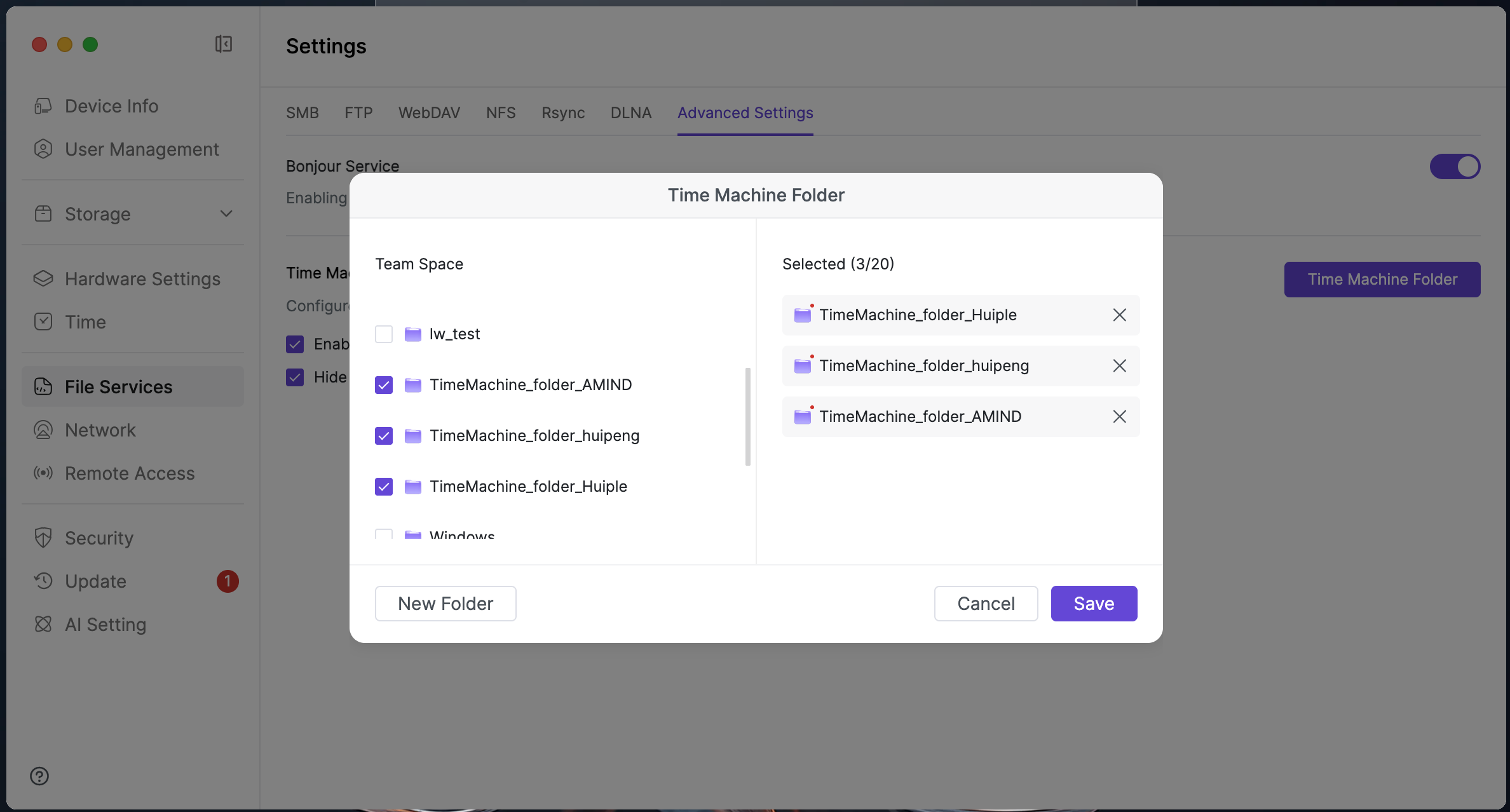The image size is (1510, 812).
Task: Uncheck TimeMachine_folder_AMIND in Team Space
Action: (x=384, y=385)
